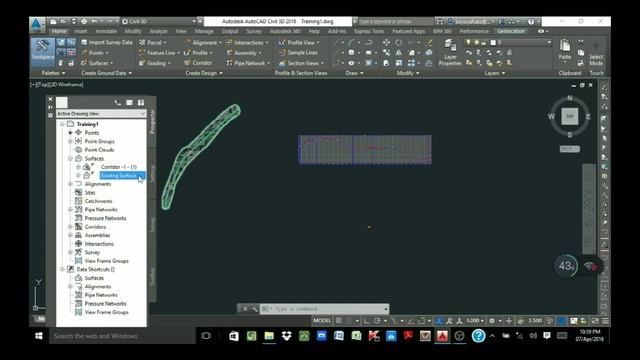Click the Rotate tool in Modify panel
The width and height of the screenshot is (640, 360).
click(x=399, y=42)
